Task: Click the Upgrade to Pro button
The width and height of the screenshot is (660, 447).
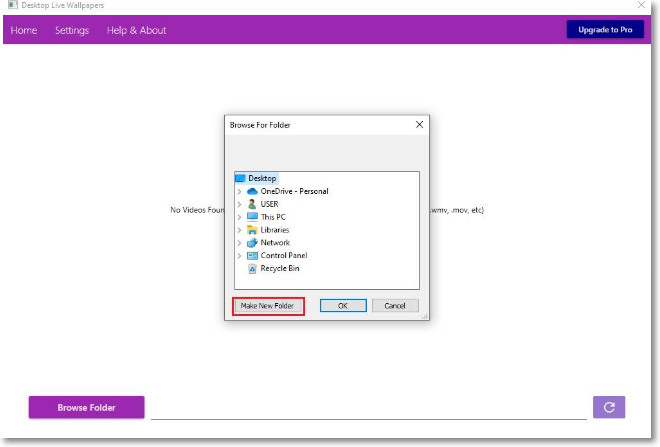Action: [605, 29]
